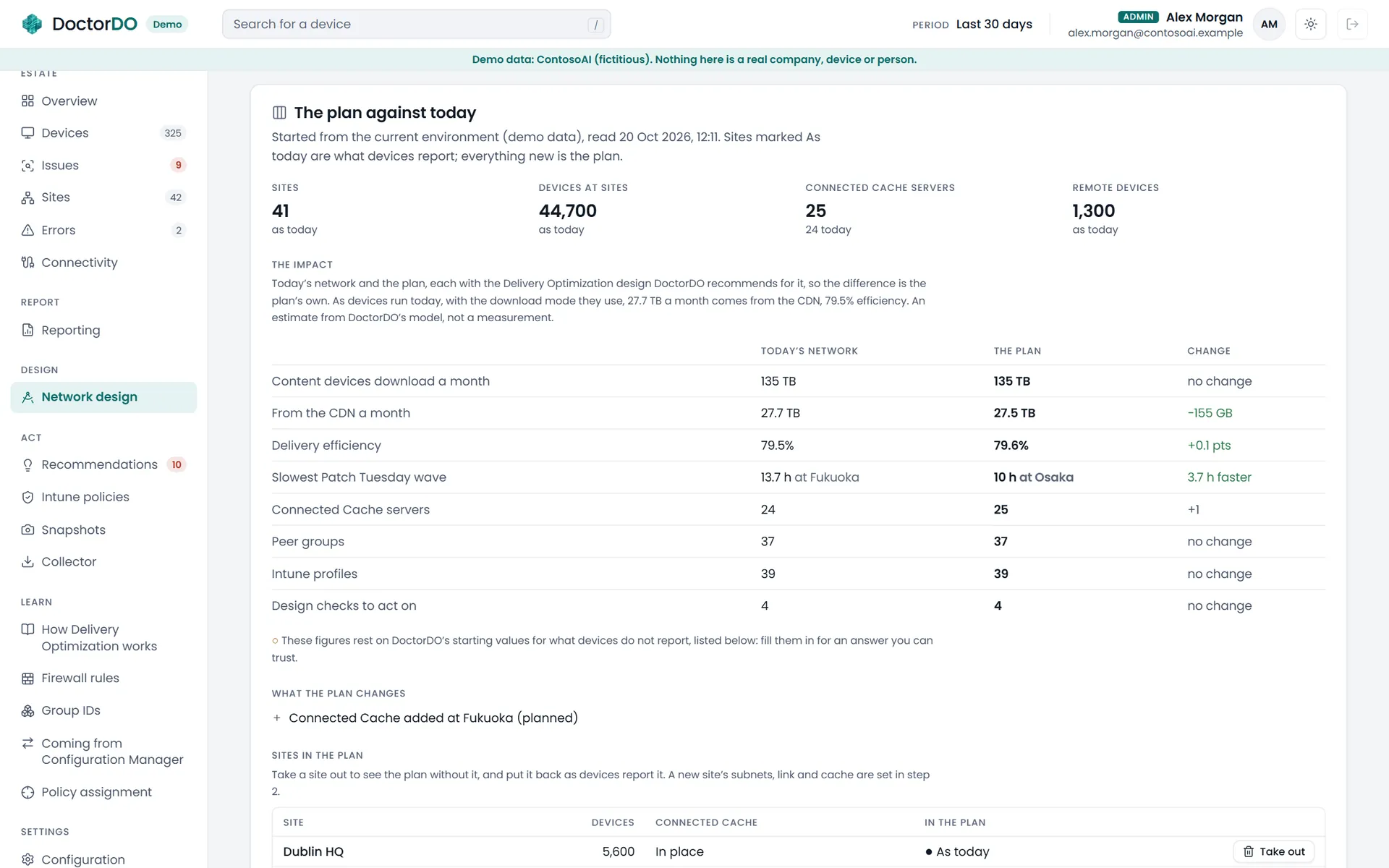1389x868 pixels.
Task: Click the DoctorDO logo icon
Action: click(32, 24)
